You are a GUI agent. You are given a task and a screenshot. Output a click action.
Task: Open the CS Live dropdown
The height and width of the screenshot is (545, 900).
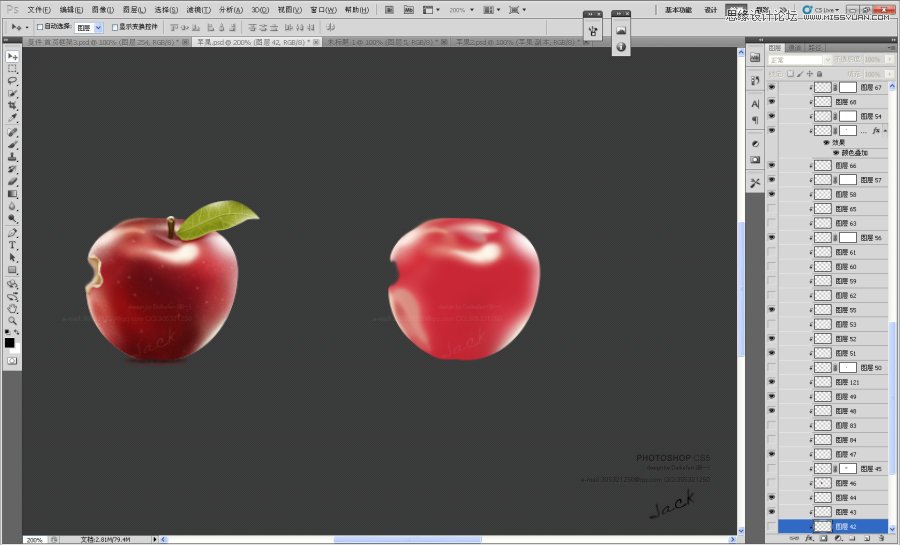click(x=821, y=10)
